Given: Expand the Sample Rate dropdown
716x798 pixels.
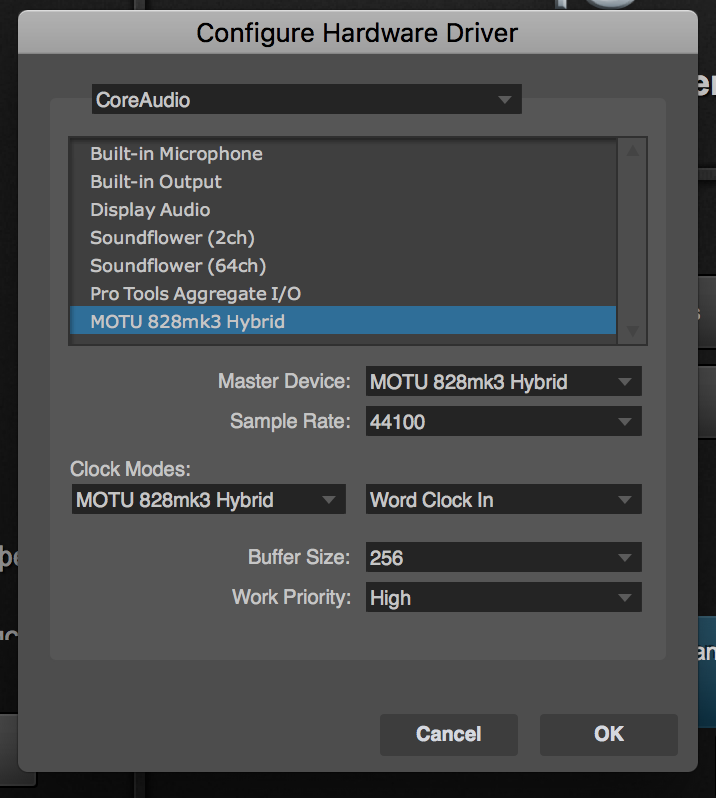Looking at the screenshot, I should click(503, 422).
